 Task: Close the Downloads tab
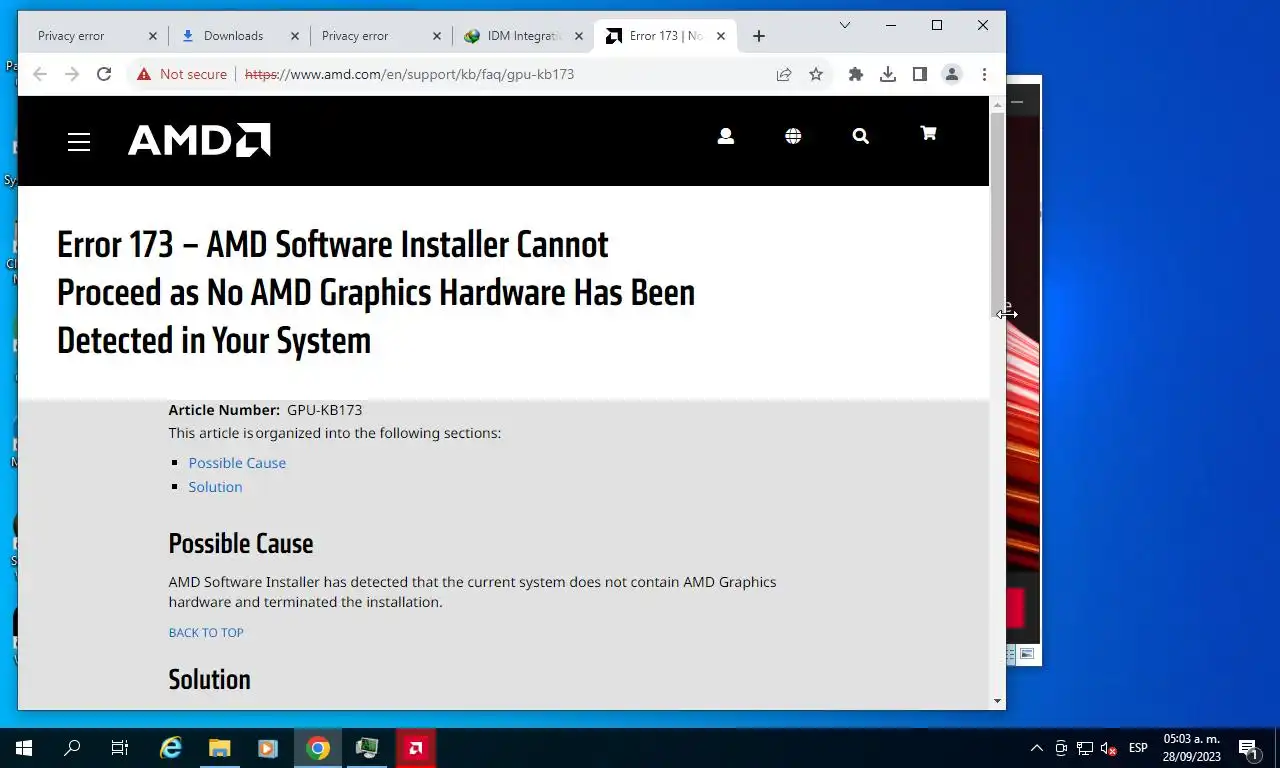point(295,36)
